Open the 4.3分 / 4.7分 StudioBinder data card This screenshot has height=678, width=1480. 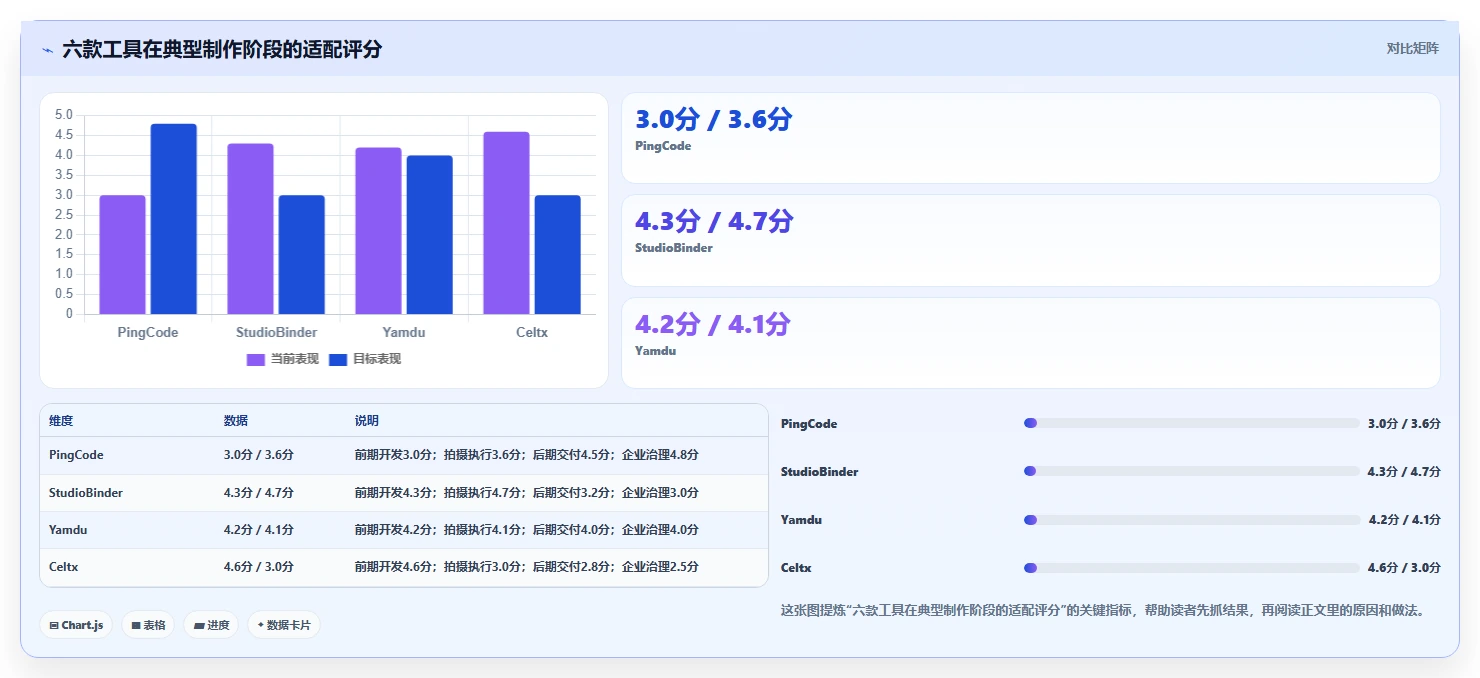click(x=1031, y=240)
